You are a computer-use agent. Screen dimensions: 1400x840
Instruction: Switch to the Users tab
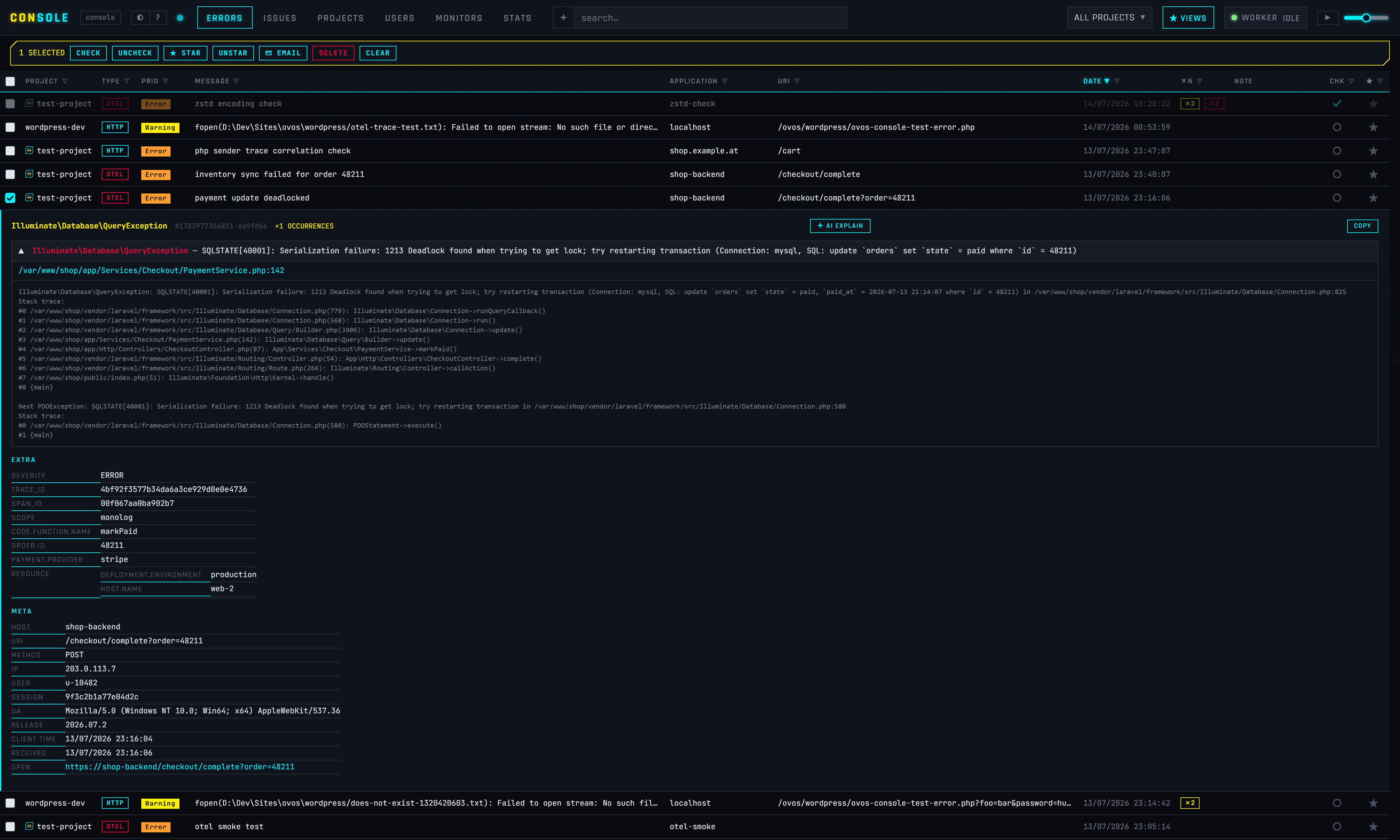point(400,17)
